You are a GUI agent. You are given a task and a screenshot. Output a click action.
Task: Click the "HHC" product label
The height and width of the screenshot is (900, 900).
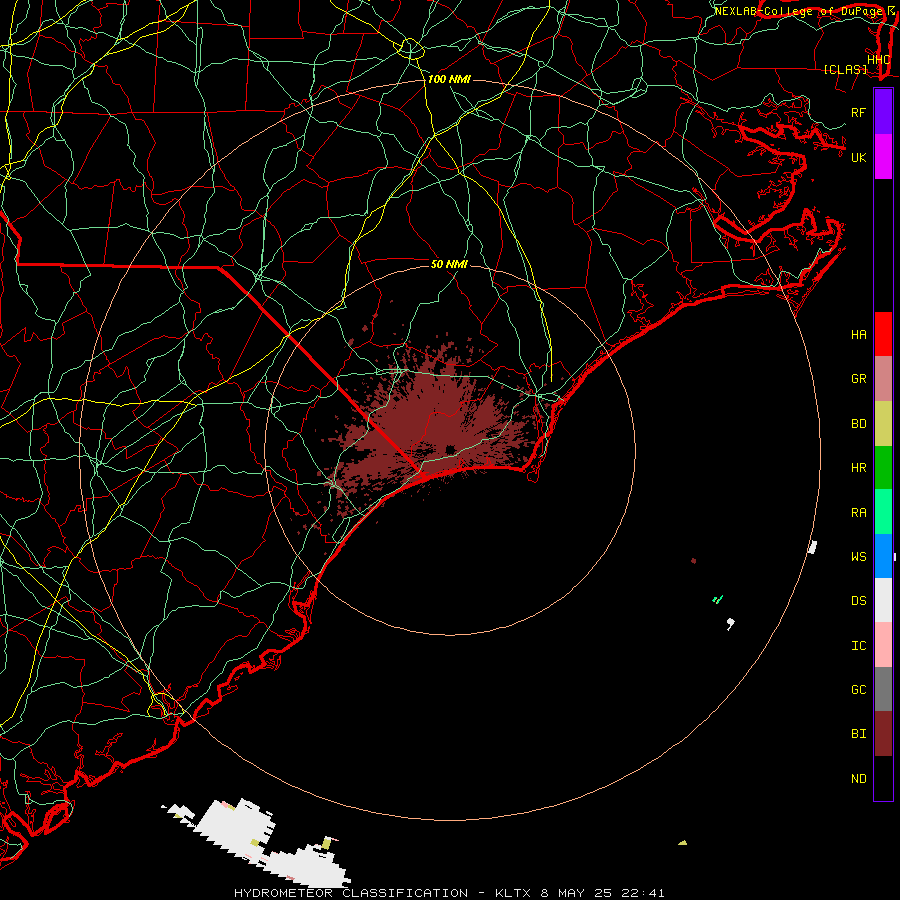(x=878, y=60)
